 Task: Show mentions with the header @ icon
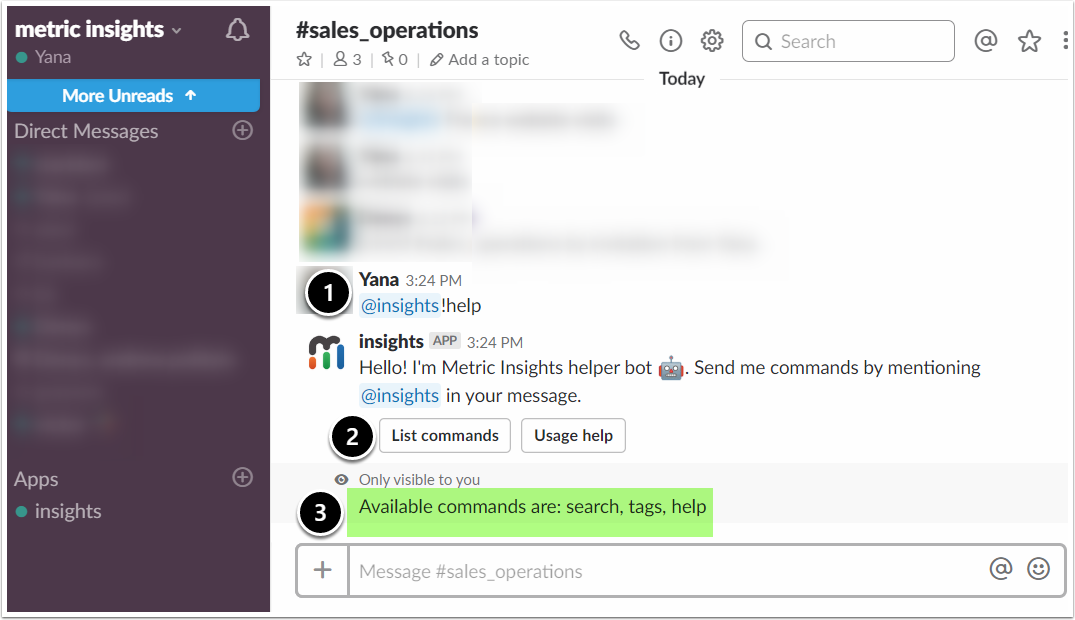pyautogui.click(x=986, y=41)
